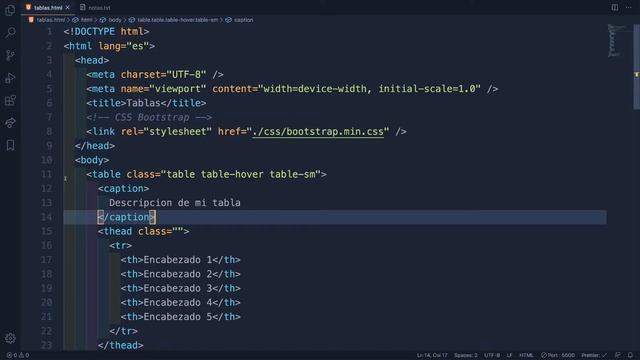The height and width of the screenshot is (360, 640).
Task: Follow the ./css/bootstrap.min.css link
Action: click(318, 132)
